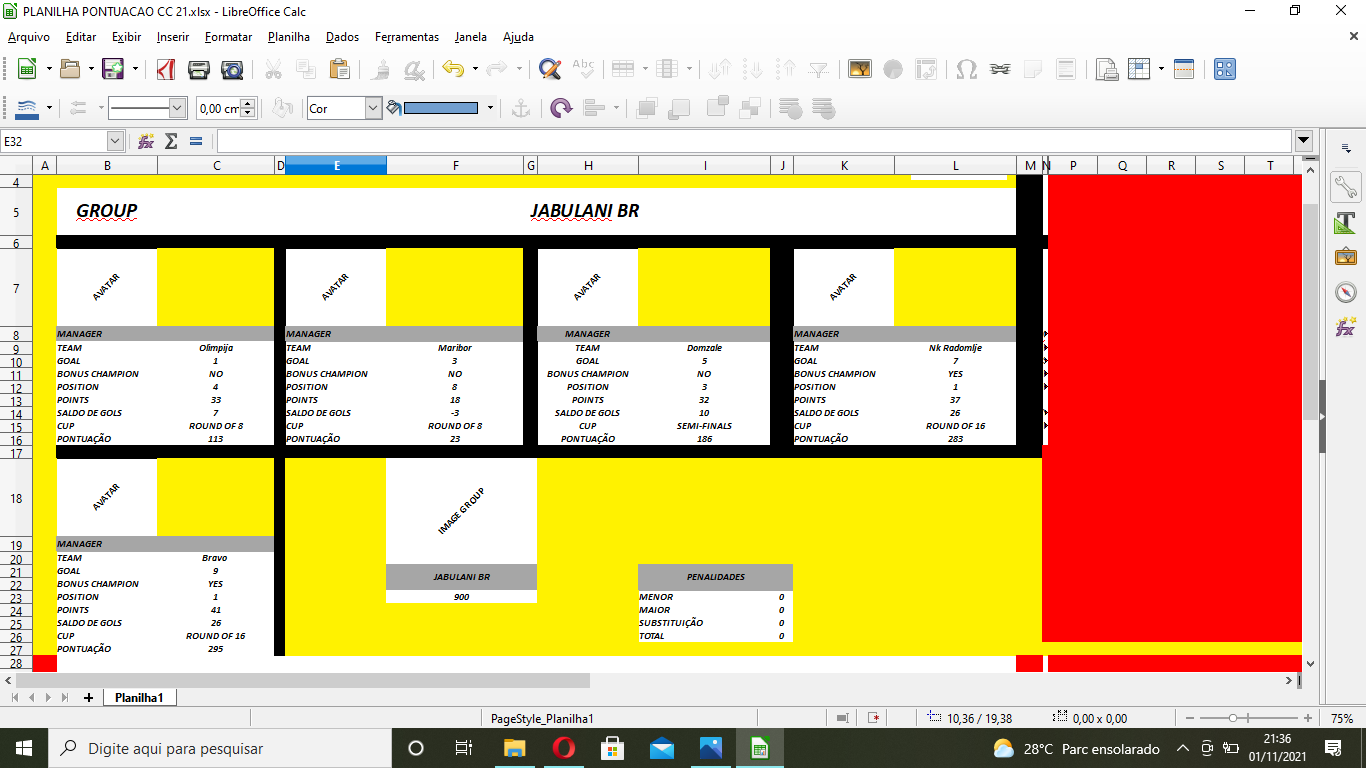The height and width of the screenshot is (768, 1366).
Task: Insert special character Omega icon
Action: click(x=966, y=69)
